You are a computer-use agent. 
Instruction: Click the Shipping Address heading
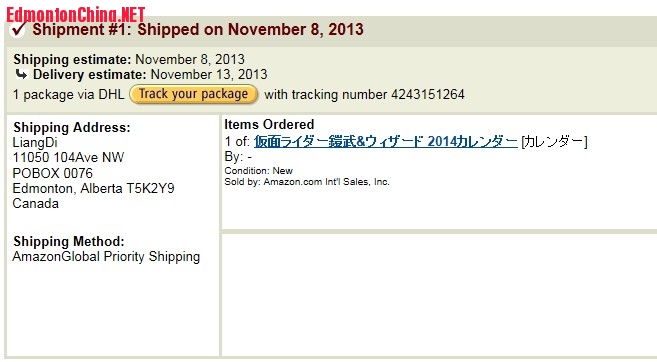[72, 127]
